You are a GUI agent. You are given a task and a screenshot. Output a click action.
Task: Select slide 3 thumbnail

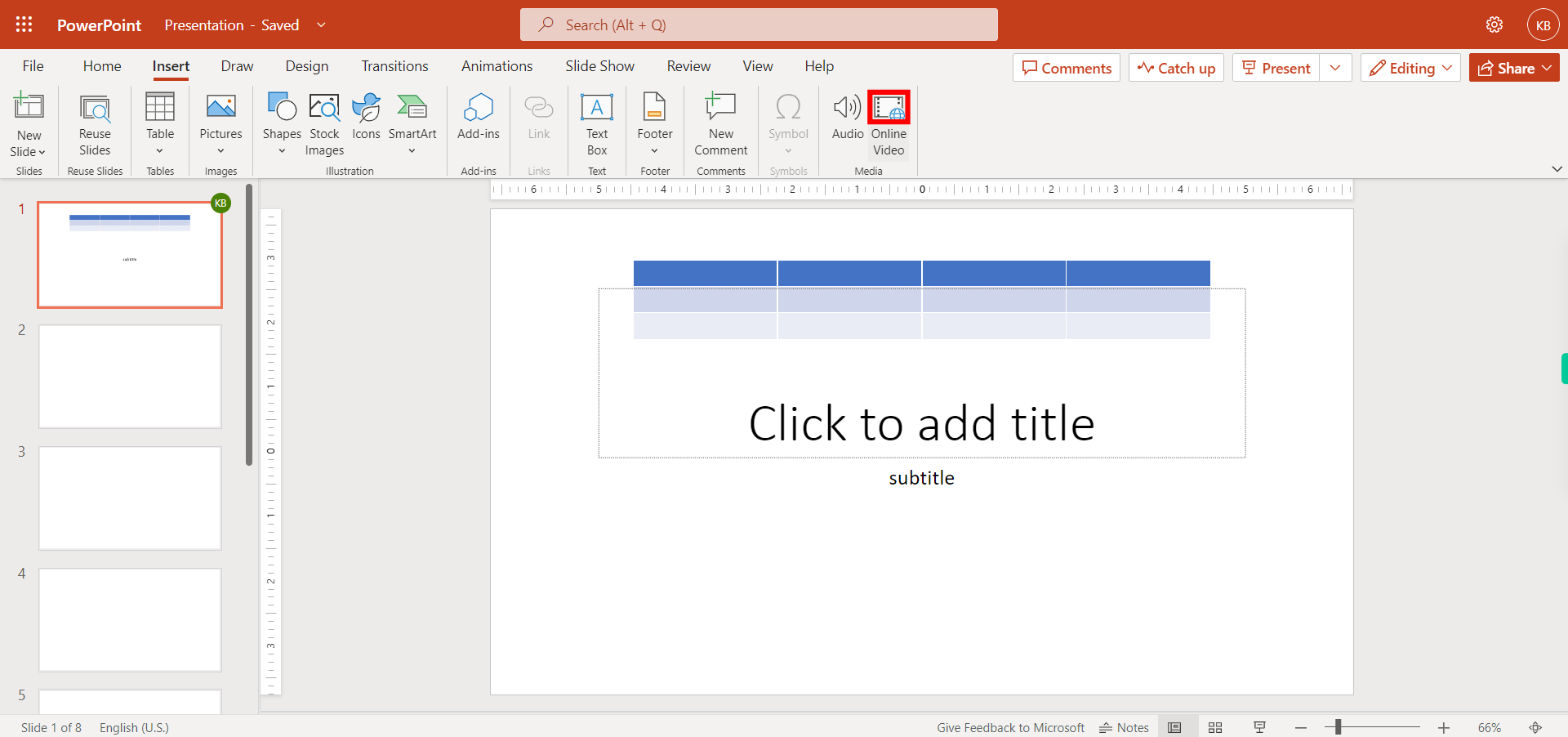pyautogui.click(x=130, y=498)
